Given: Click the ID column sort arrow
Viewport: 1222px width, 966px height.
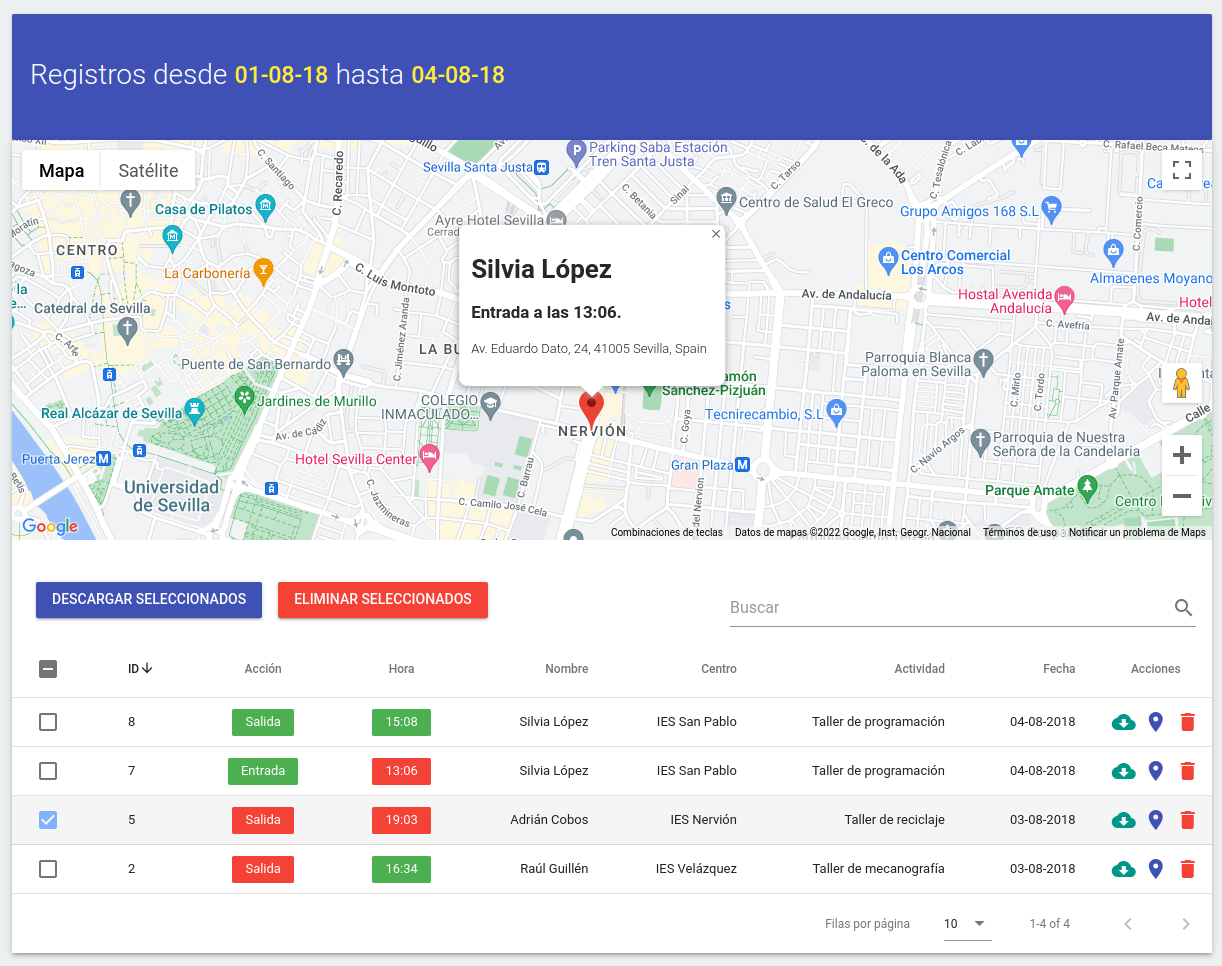Looking at the screenshot, I should click(147, 669).
